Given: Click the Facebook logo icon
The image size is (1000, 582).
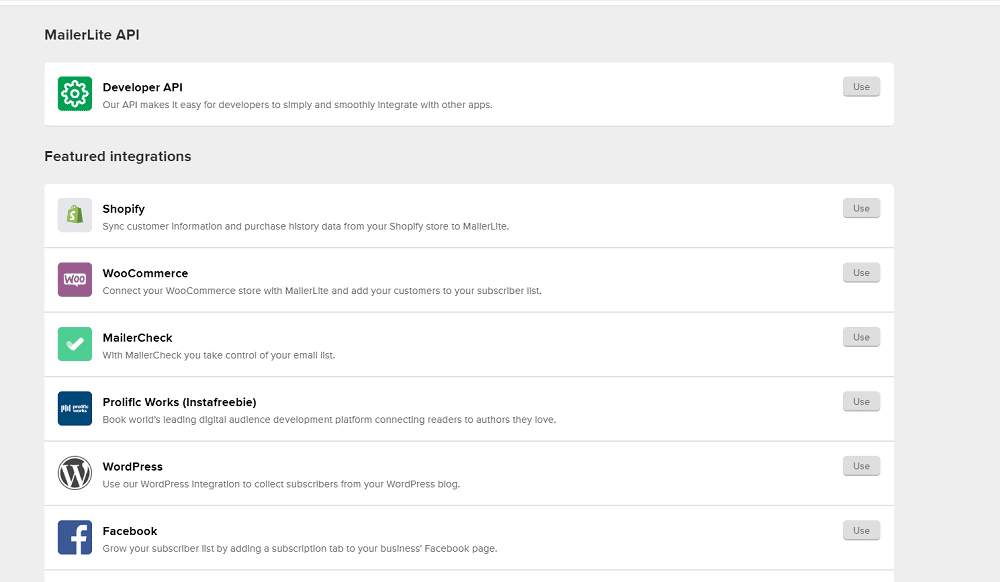Looking at the screenshot, I should (75, 537).
